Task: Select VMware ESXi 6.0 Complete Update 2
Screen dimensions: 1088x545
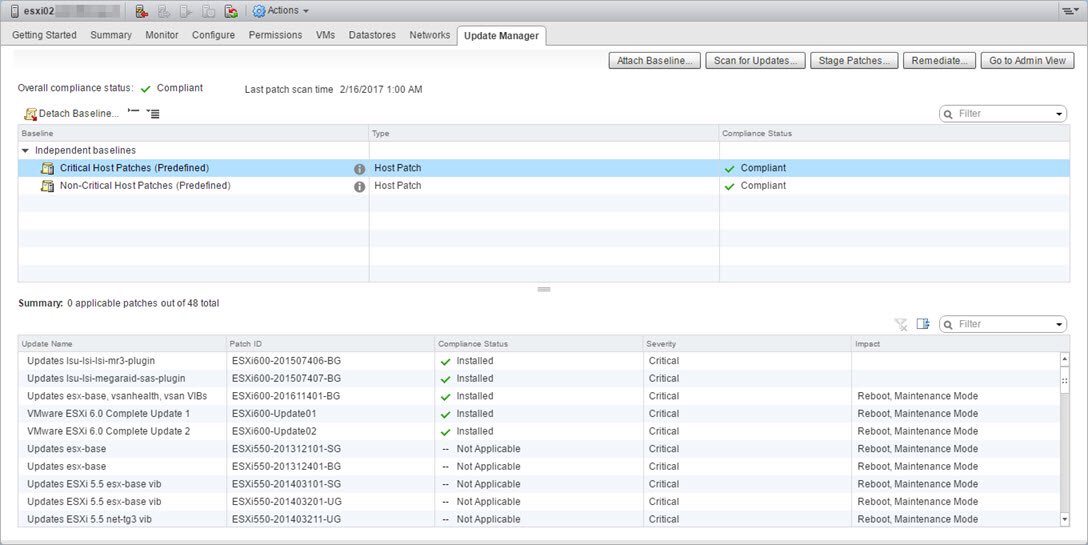Action: click(539, 431)
